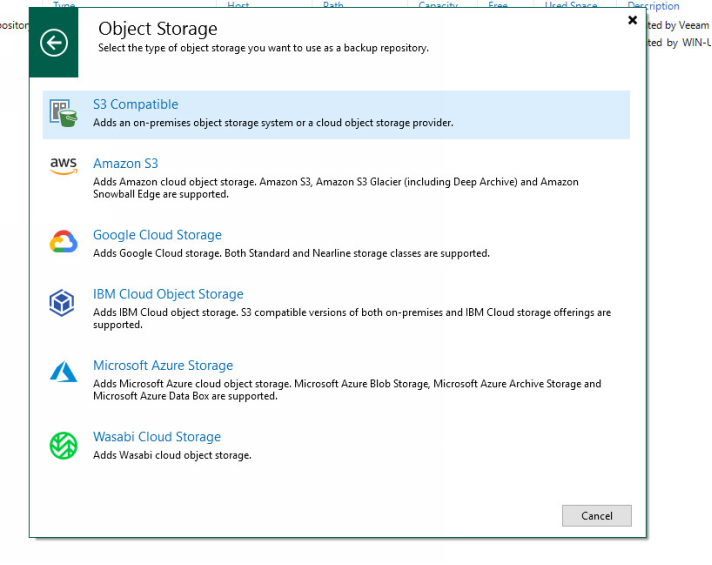Click the Microsoft Azure logo icon

[x=63, y=372]
